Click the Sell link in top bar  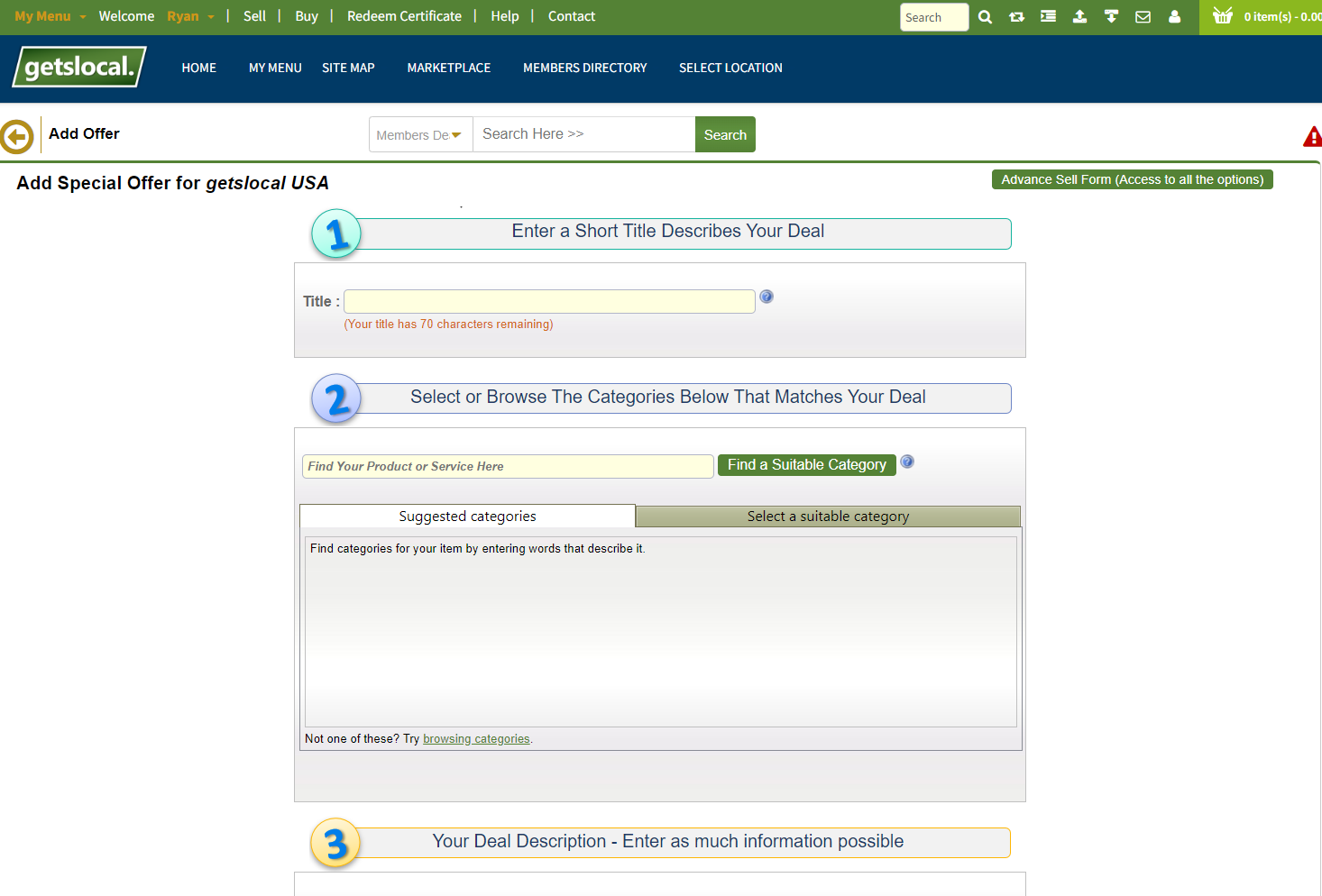tap(254, 16)
